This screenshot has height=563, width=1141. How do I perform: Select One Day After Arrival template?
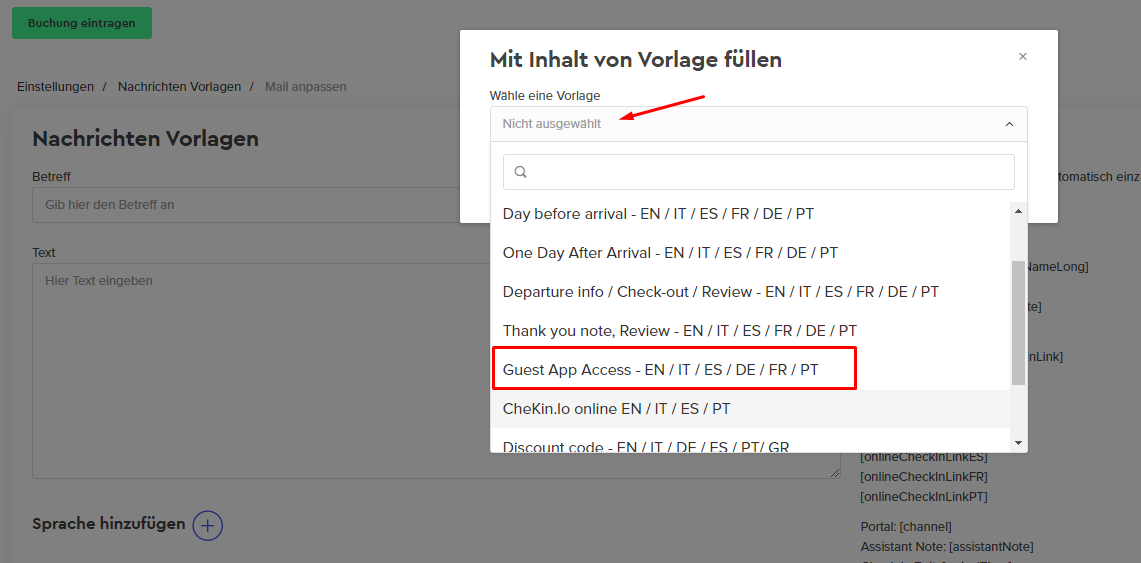pos(750,253)
